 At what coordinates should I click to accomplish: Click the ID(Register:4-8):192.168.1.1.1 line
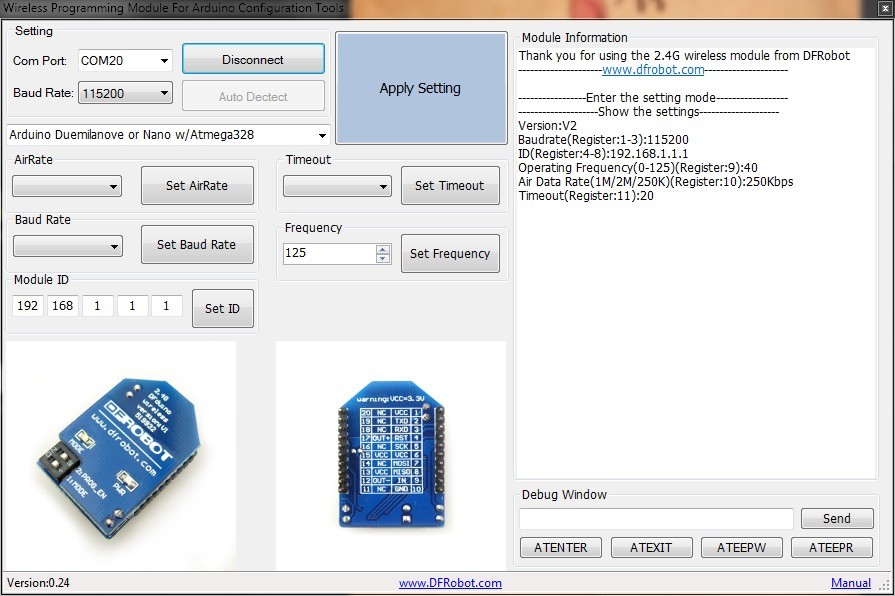[603, 154]
